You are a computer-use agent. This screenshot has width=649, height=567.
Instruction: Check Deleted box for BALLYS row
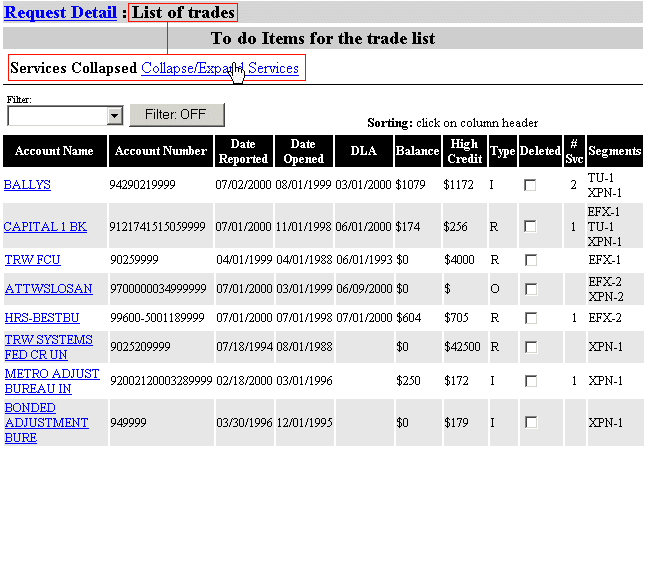tap(530, 185)
